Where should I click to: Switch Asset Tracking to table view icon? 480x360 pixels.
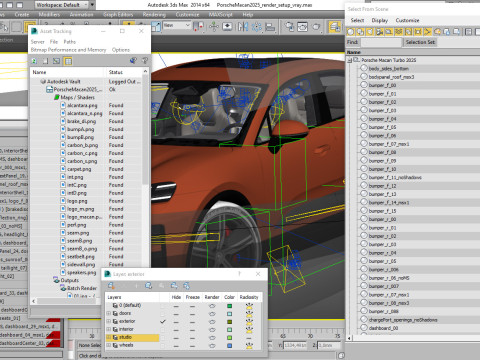[68, 61]
